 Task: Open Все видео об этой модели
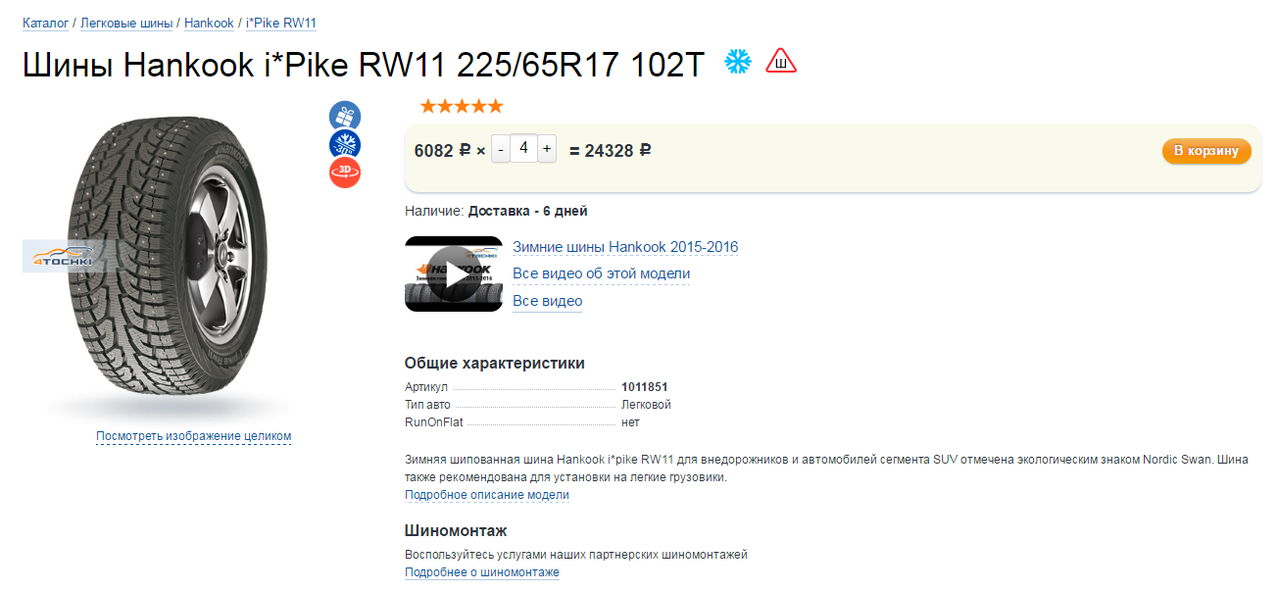coord(601,274)
